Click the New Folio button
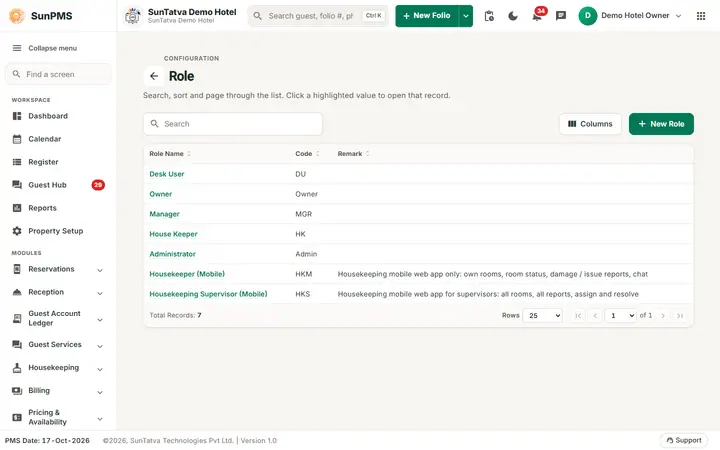 coord(427,16)
